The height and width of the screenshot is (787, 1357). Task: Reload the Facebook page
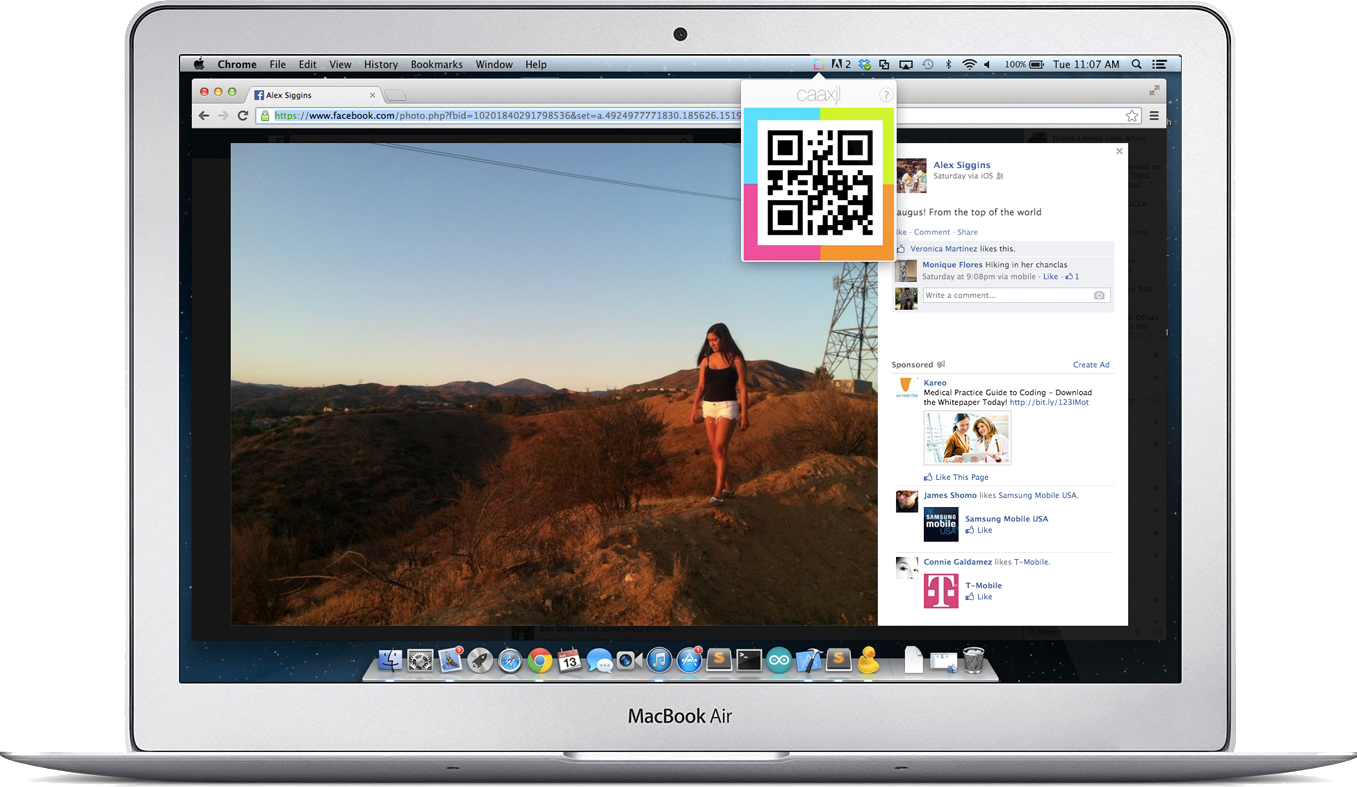point(242,116)
